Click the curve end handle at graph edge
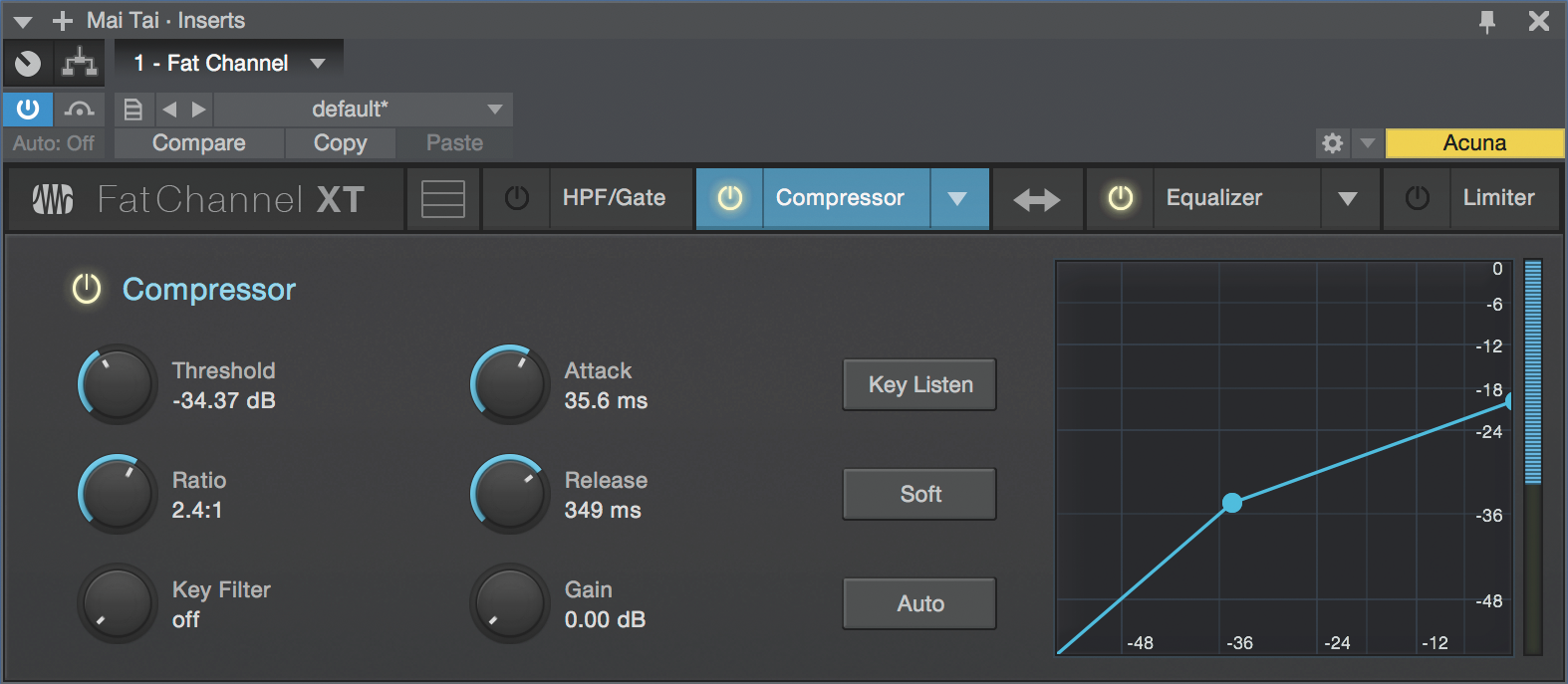Viewport: 1568px width, 684px height. click(1509, 401)
